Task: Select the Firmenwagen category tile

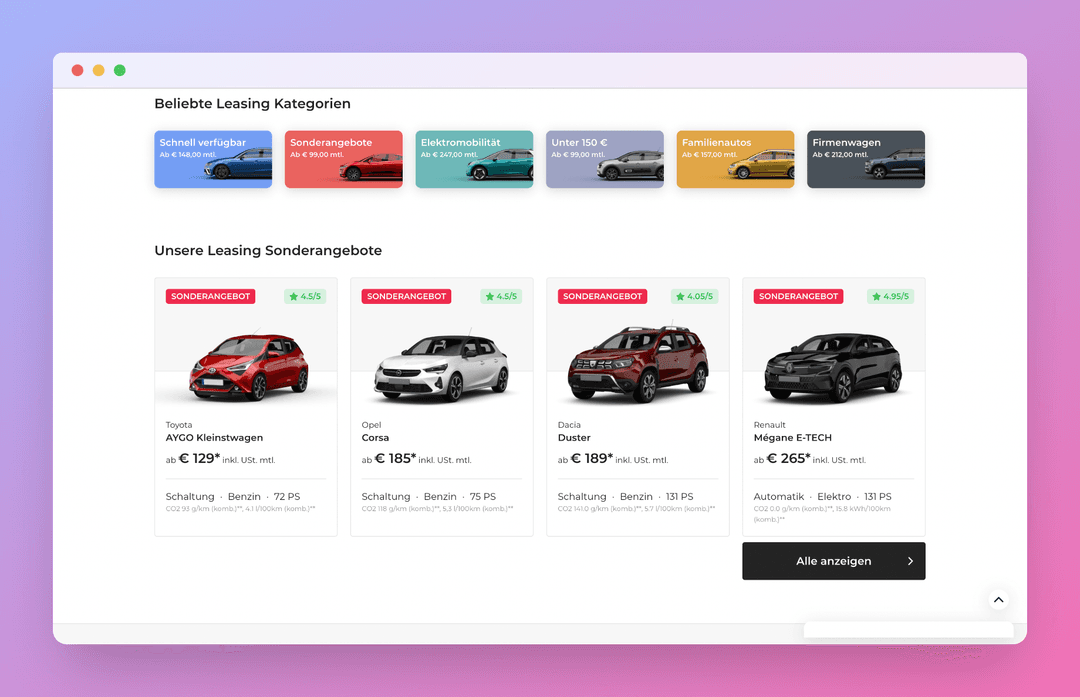Action: coord(866,159)
